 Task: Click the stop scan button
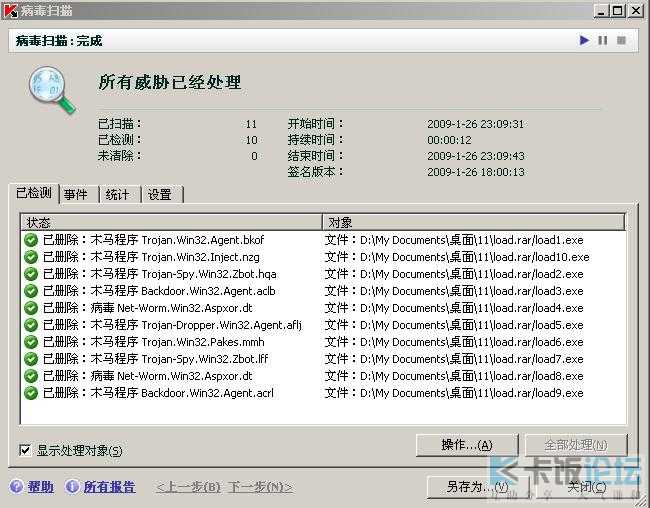pos(621,40)
